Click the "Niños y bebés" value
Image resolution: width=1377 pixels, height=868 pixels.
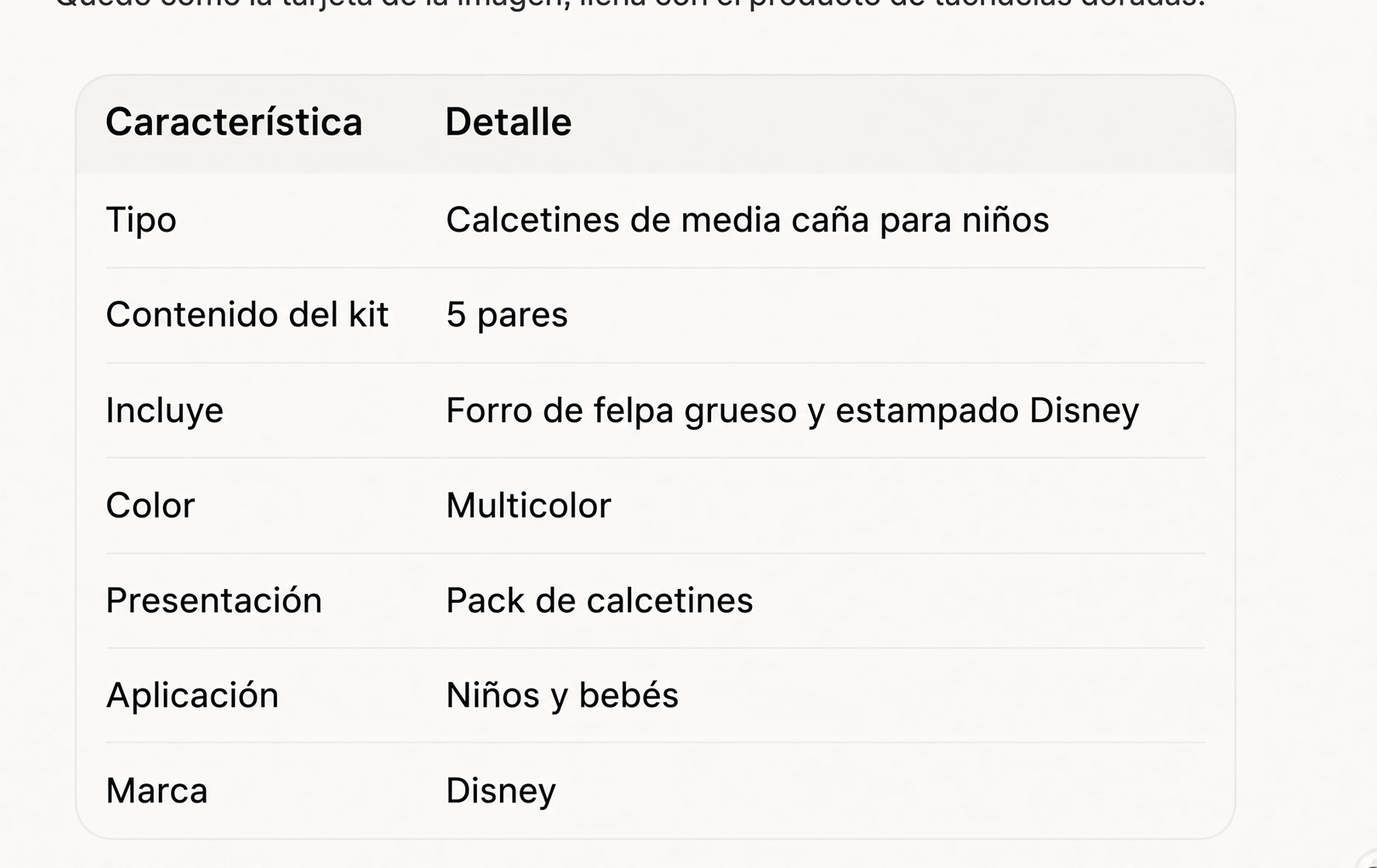(x=562, y=695)
